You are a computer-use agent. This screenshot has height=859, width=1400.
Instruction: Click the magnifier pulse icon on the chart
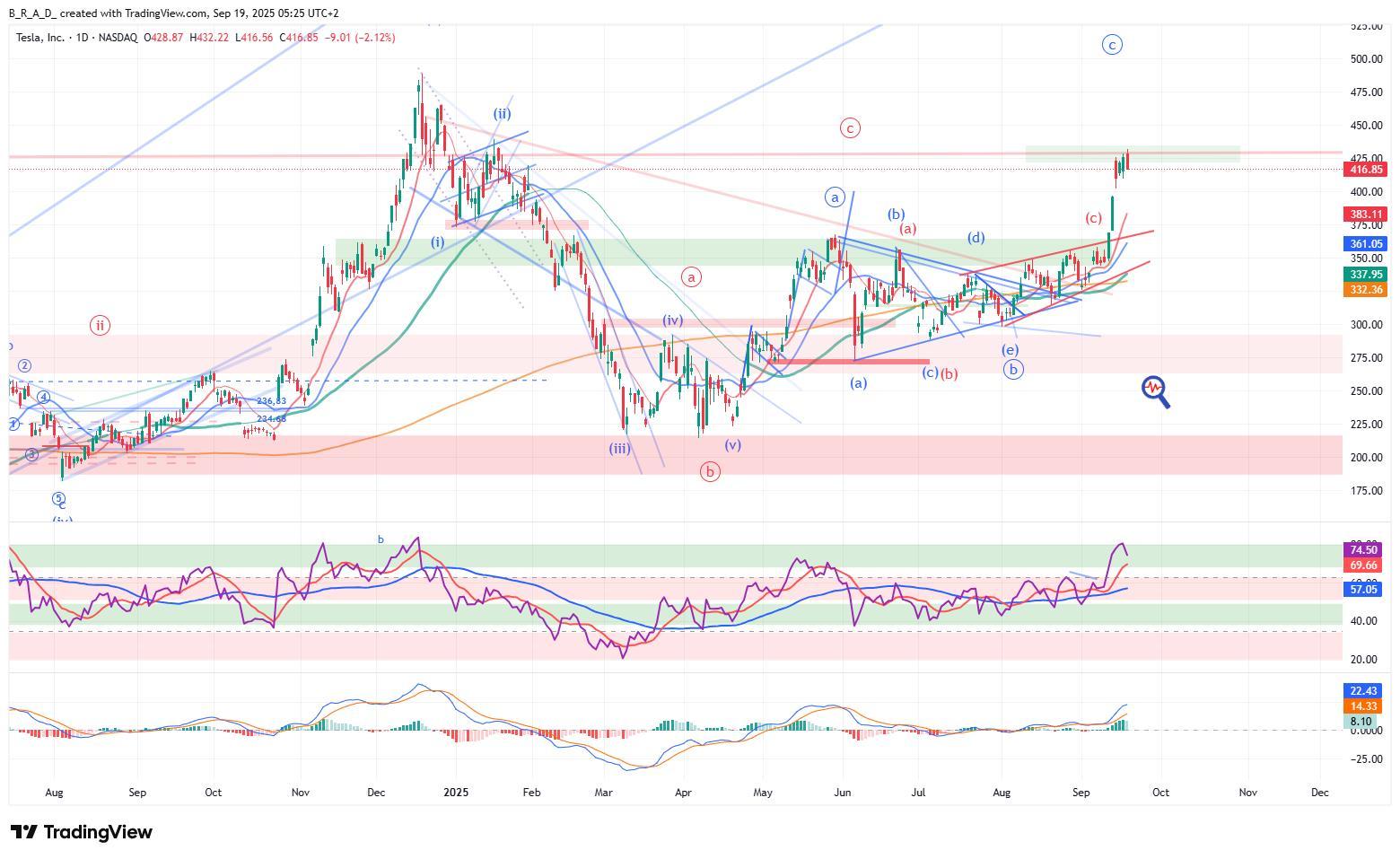click(1156, 391)
